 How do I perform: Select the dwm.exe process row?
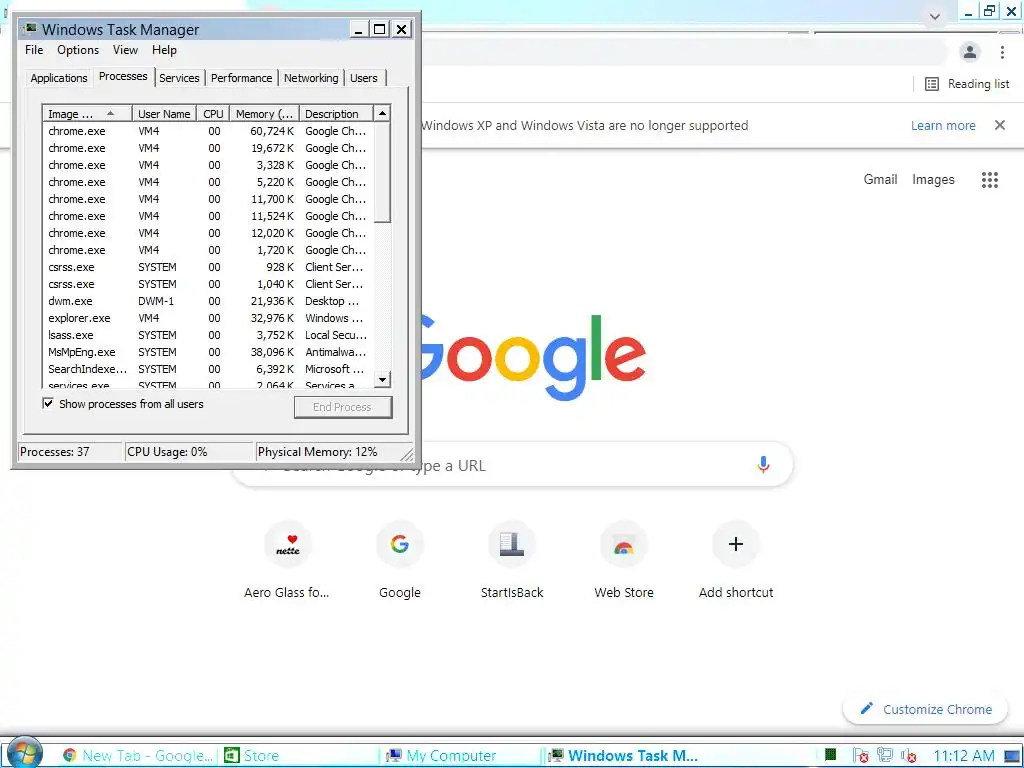[208, 300]
